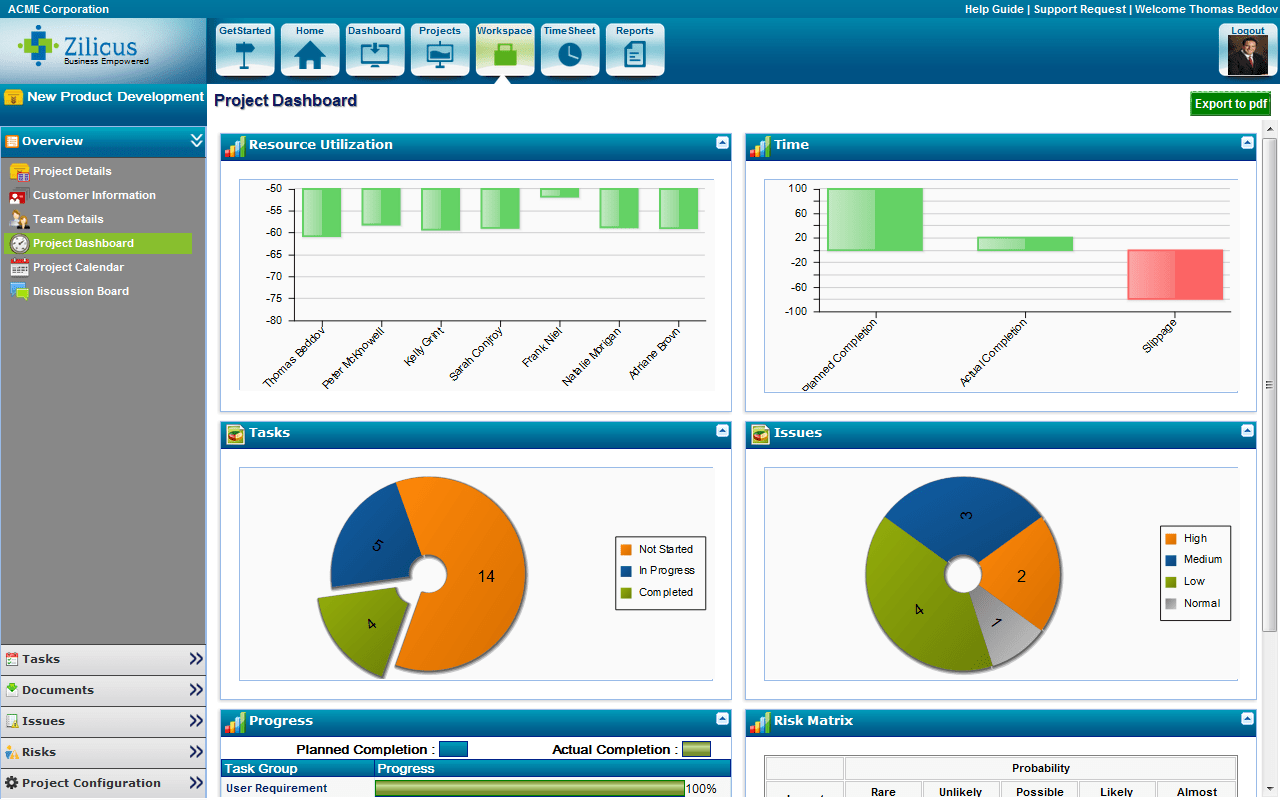Expand the Documents sidebar section

click(196, 690)
